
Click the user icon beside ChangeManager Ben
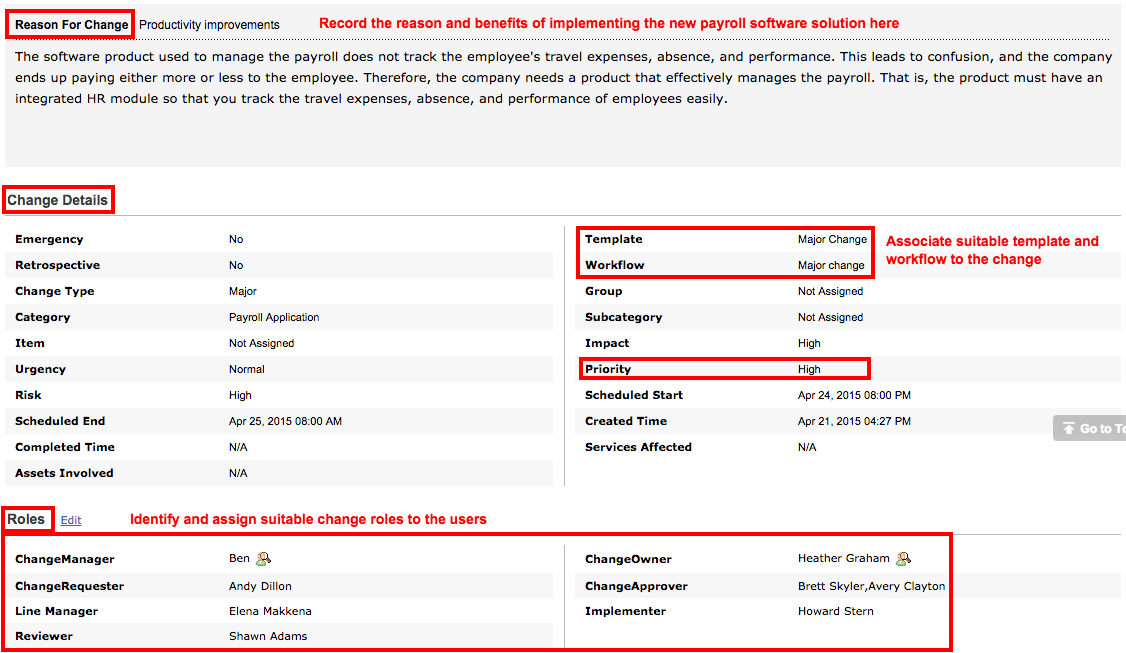(x=264, y=558)
